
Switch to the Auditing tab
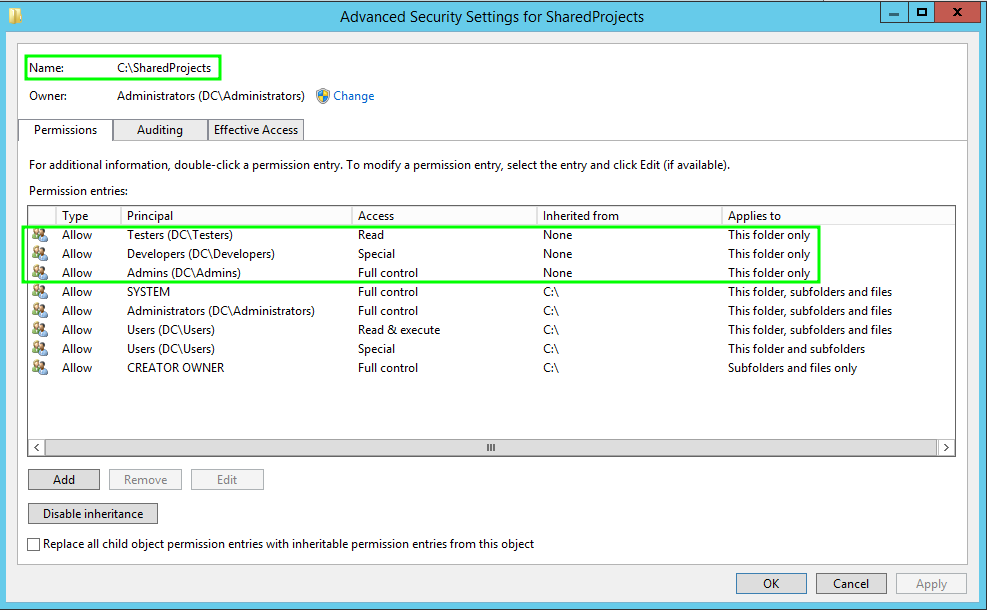(x=160, y=130)
